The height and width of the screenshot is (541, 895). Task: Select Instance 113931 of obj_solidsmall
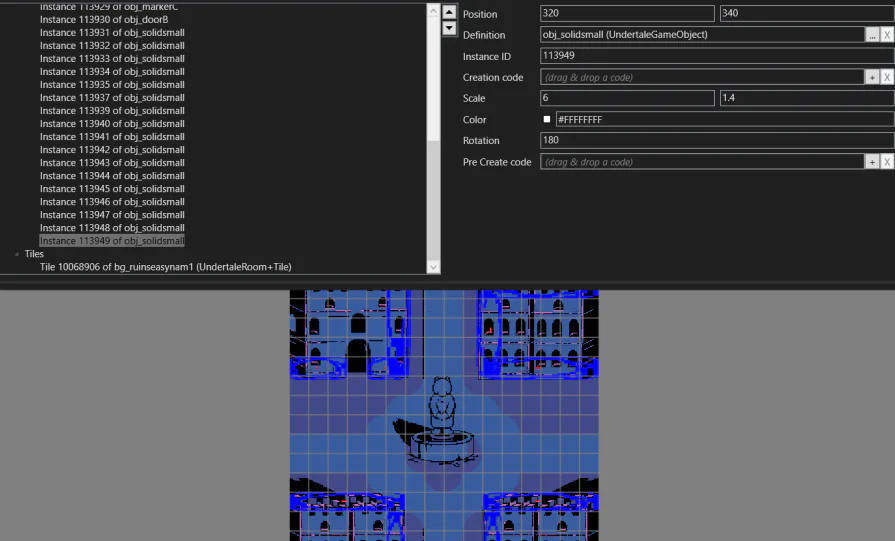112,33
